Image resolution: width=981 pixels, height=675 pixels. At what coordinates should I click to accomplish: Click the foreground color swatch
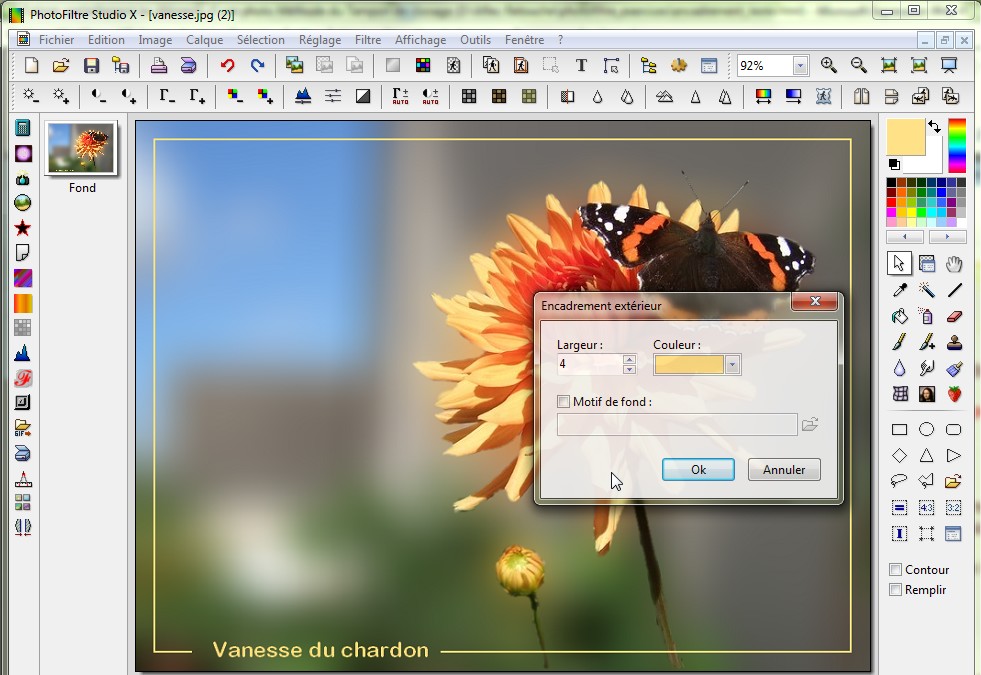click(x=905, y=137)
